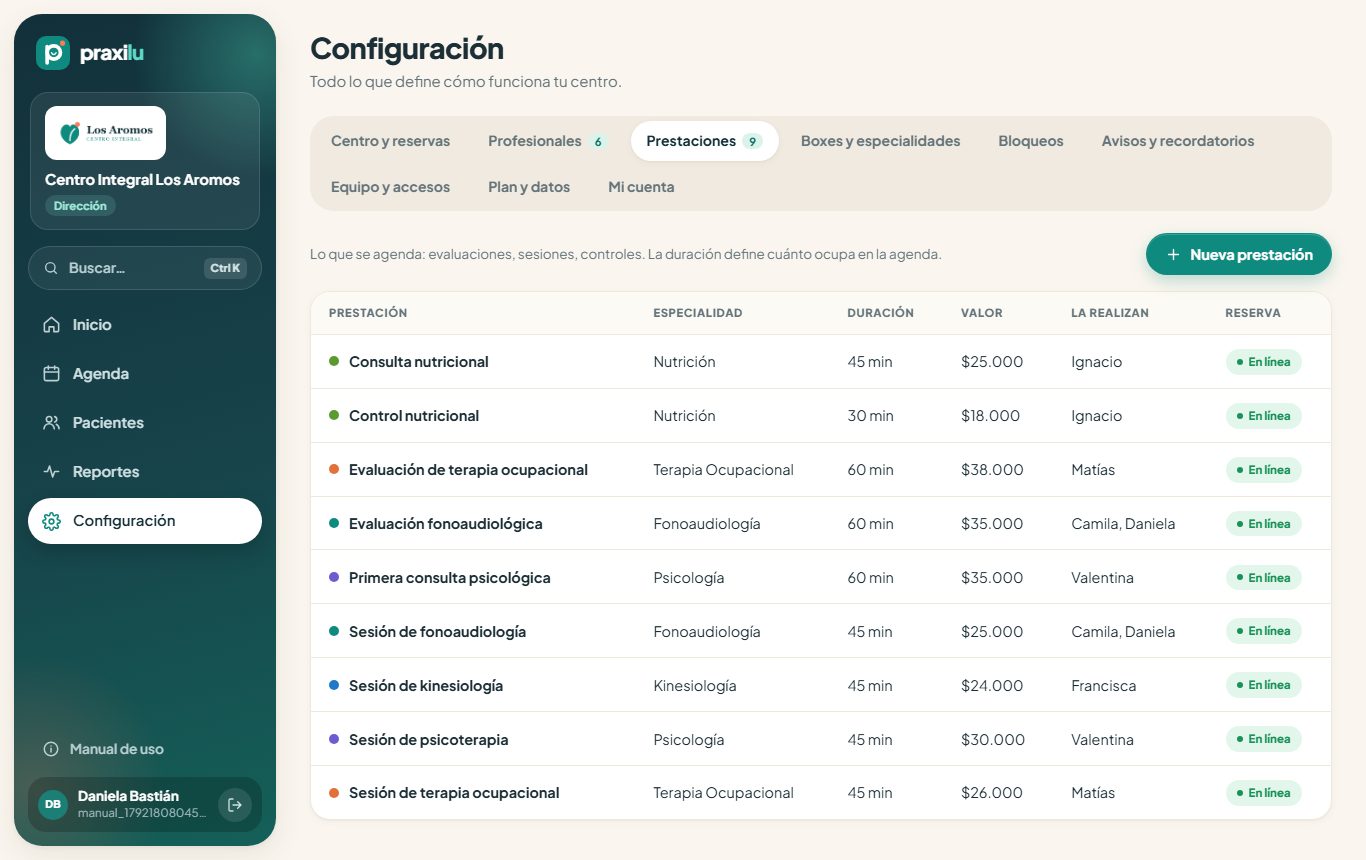This screenshot has width=1366, height=860.
Task: Click the En línea badge for Consulta nutricional
Action: click(1263, 362)
